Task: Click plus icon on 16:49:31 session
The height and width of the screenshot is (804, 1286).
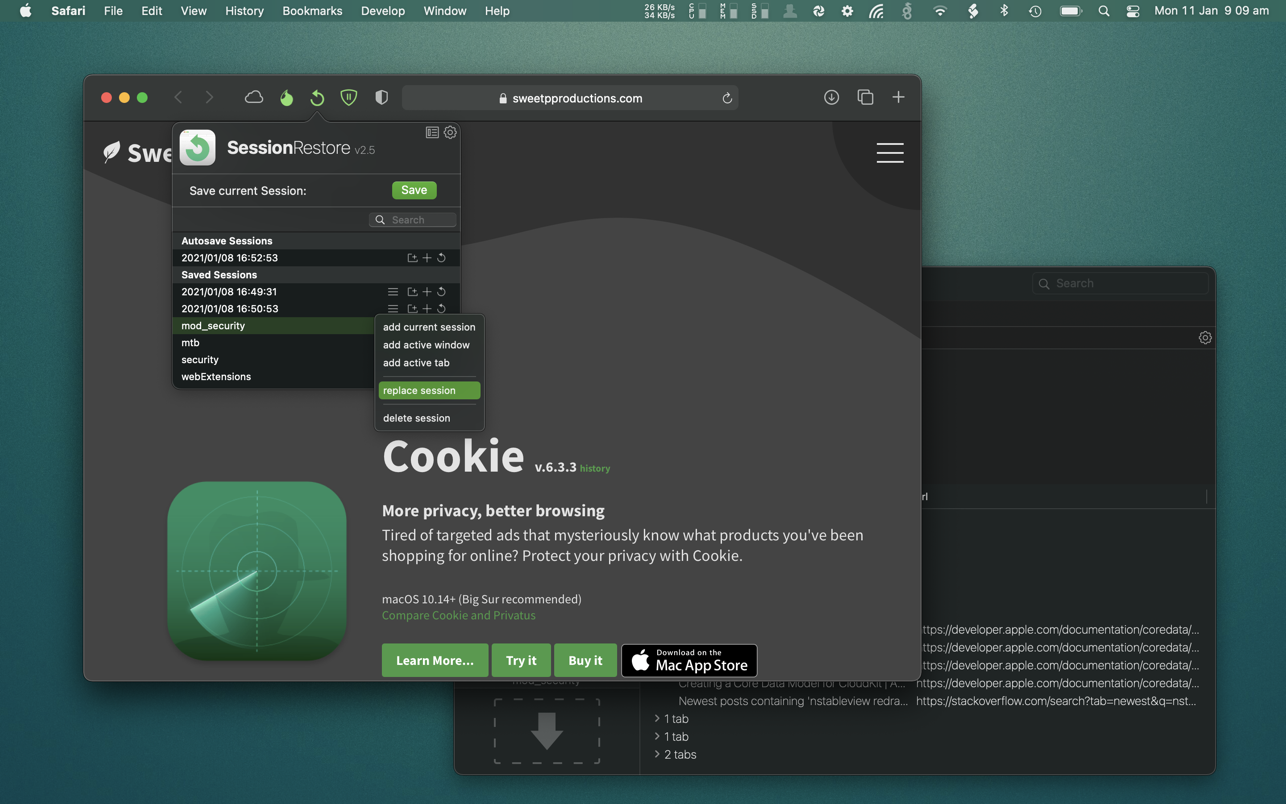Action: pos(427,292)
